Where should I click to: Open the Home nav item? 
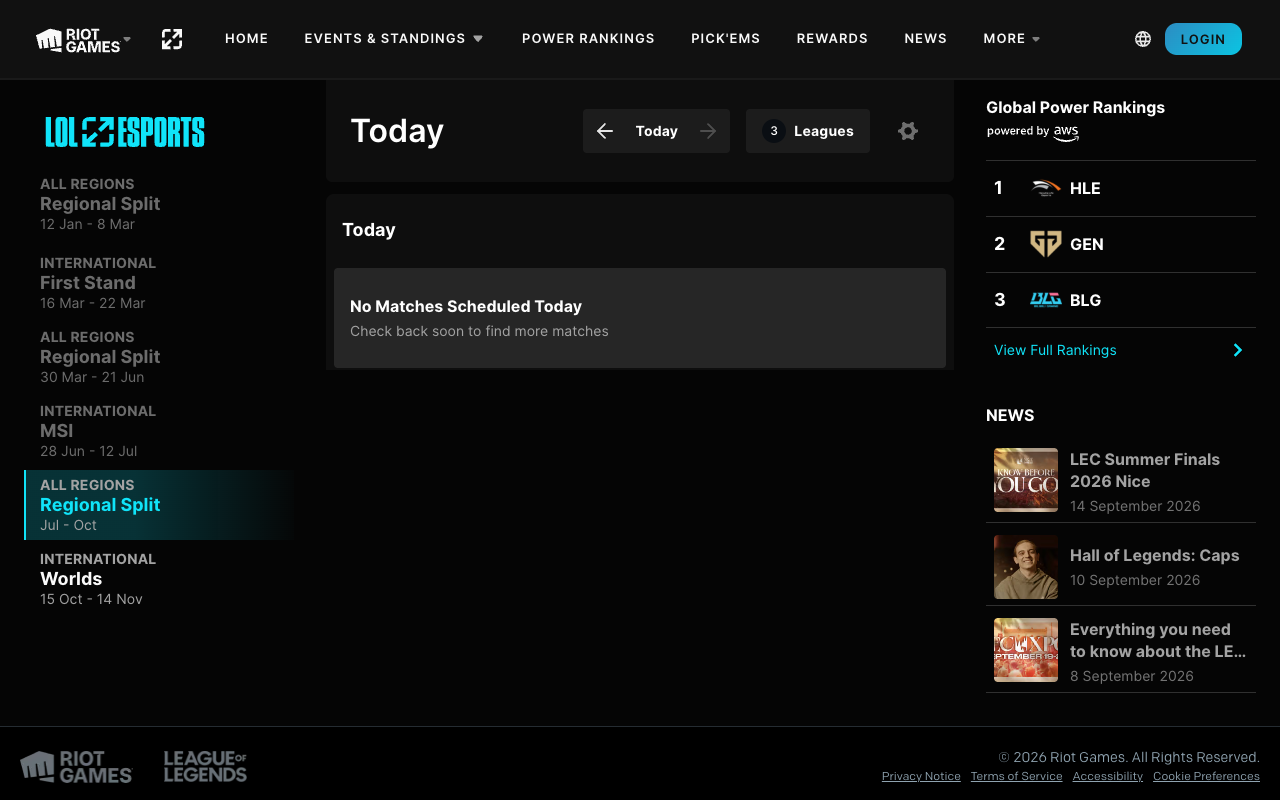pos(247,38)
